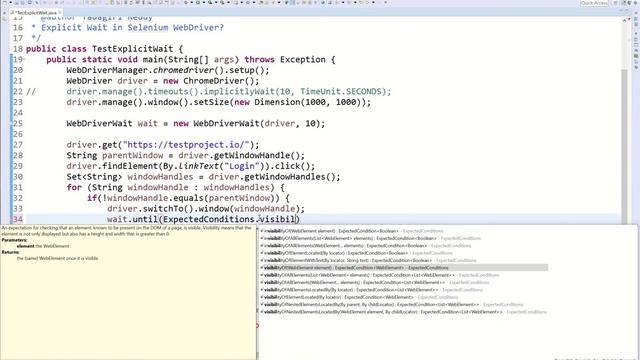Click WebDriverManager.chromedriver().setup() line
This screenshot has height=360, width=640.
coord(168,70)
